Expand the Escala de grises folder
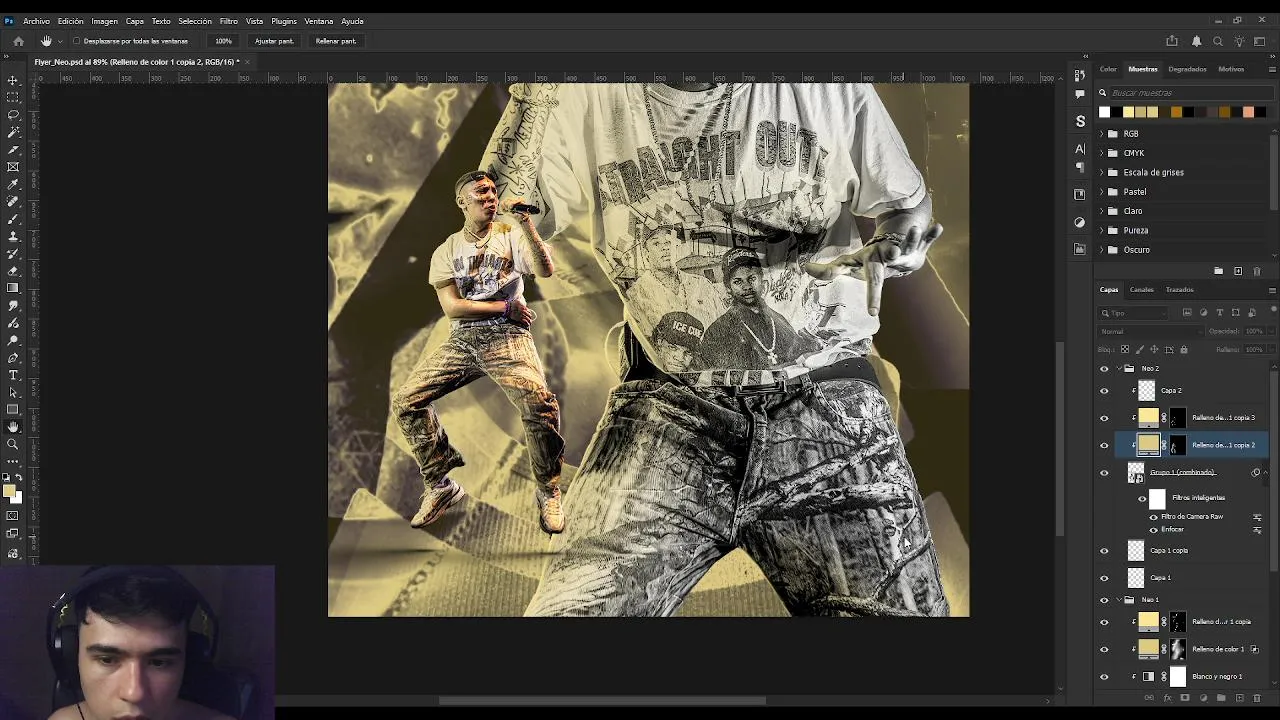The width and height of the screenshot is (1280, 720). [x=1102, y=172]
